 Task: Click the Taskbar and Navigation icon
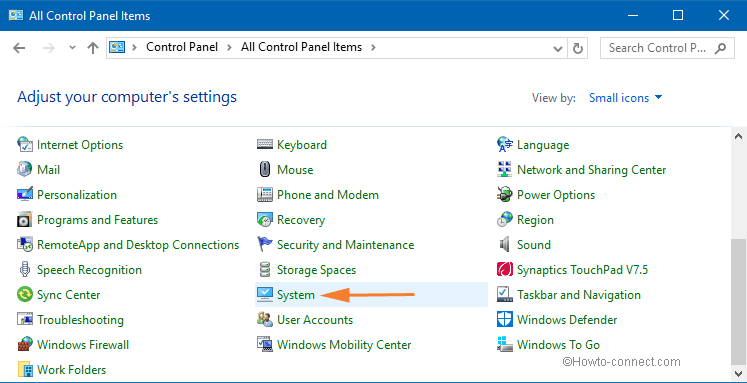[x=505, y=294]
